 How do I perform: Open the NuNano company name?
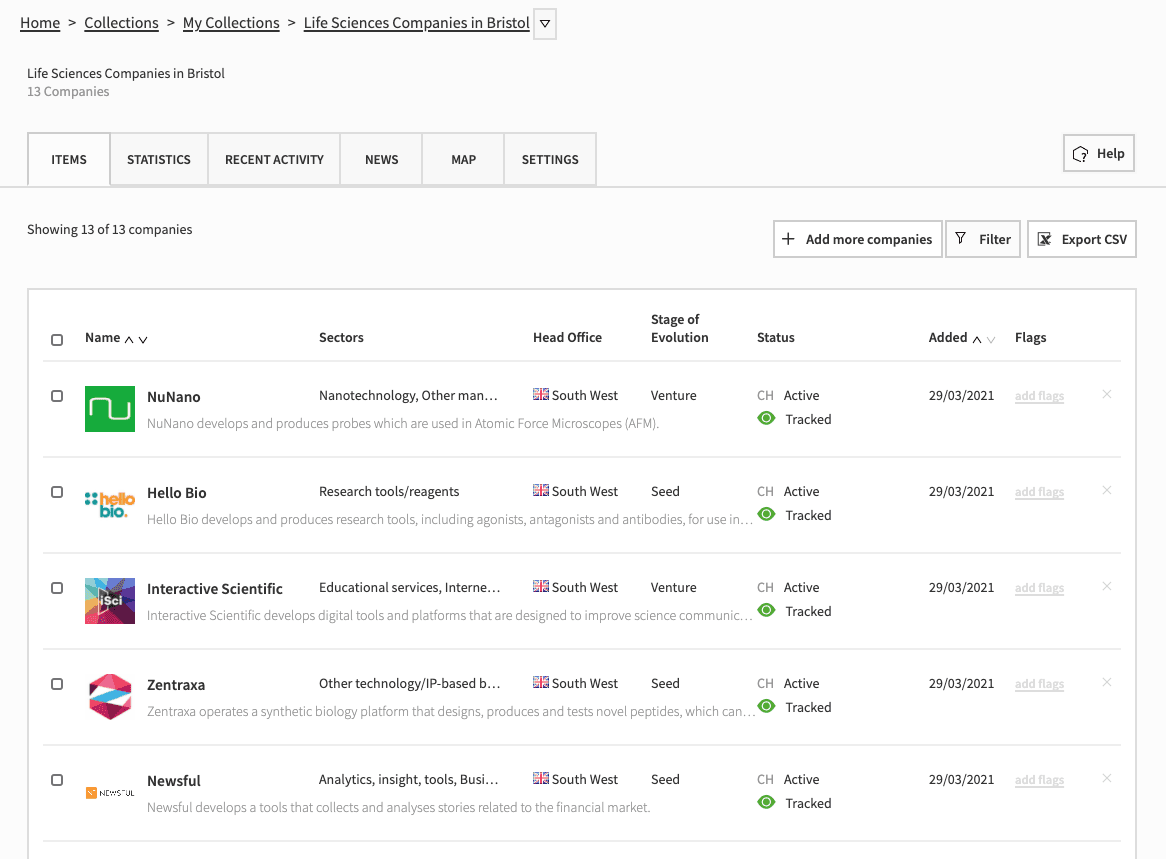click(x=174, y=396)
